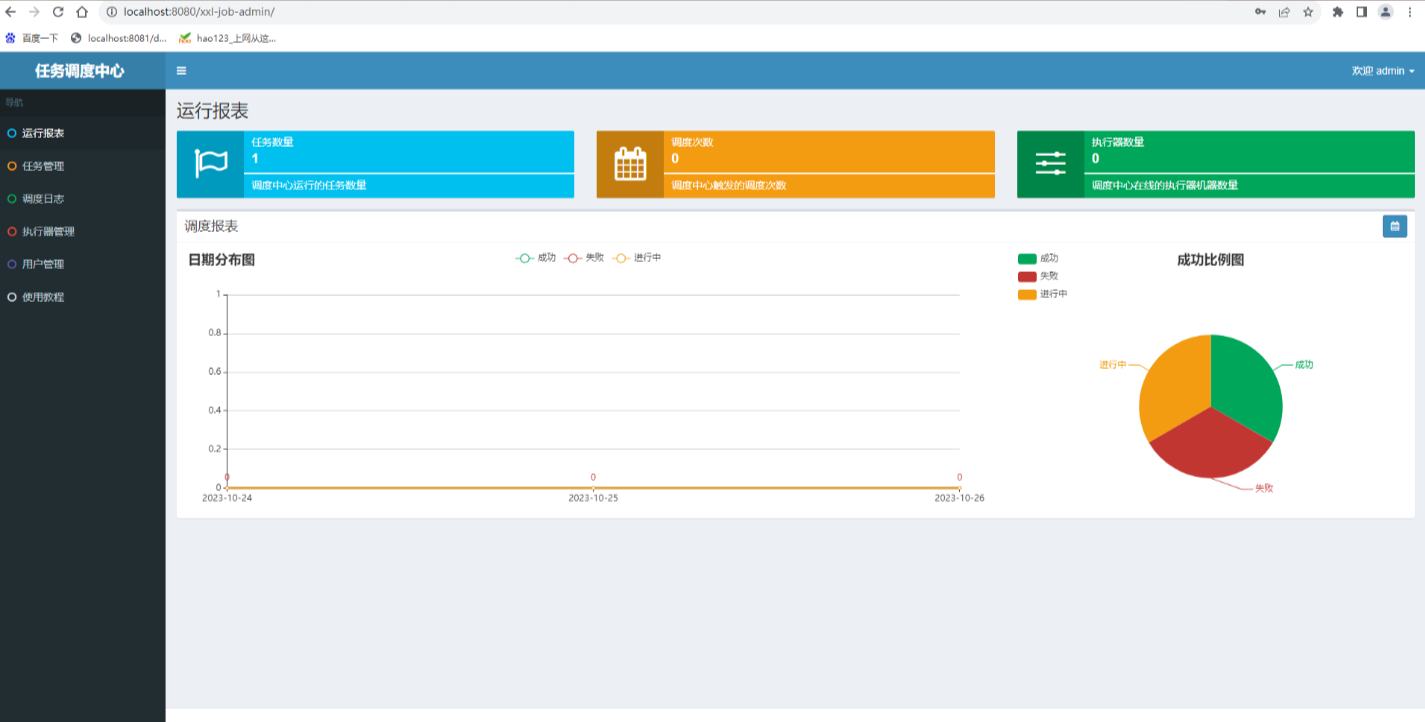View site information icon beside URL
This screenshot has height=722, width=1425.
112,12
